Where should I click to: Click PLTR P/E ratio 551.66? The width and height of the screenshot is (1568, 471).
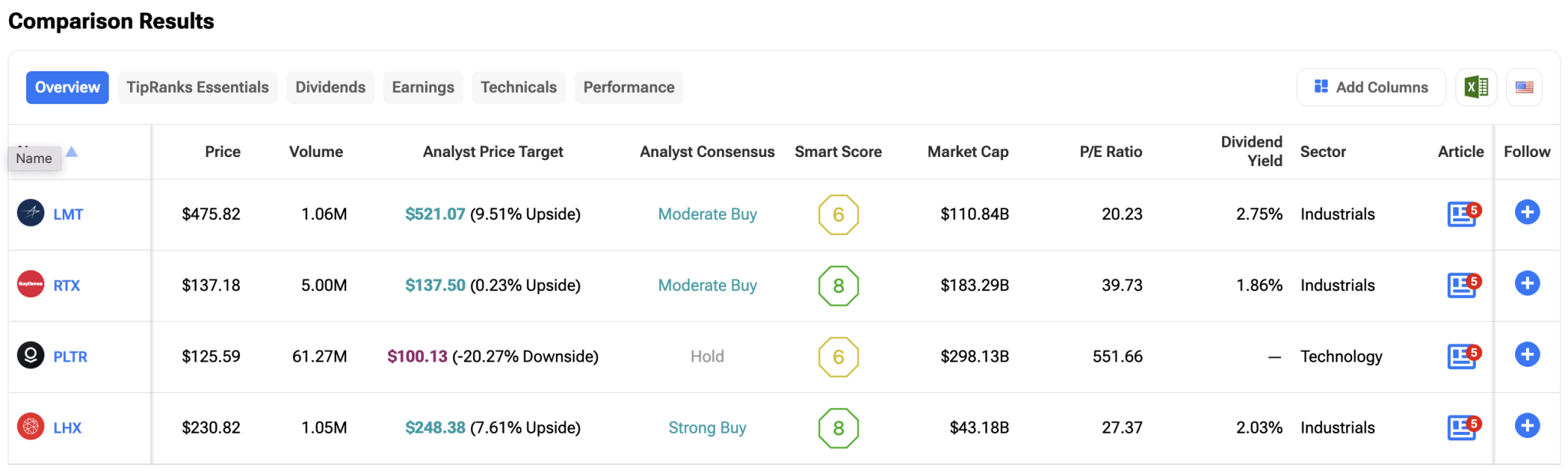[1118, 357]
